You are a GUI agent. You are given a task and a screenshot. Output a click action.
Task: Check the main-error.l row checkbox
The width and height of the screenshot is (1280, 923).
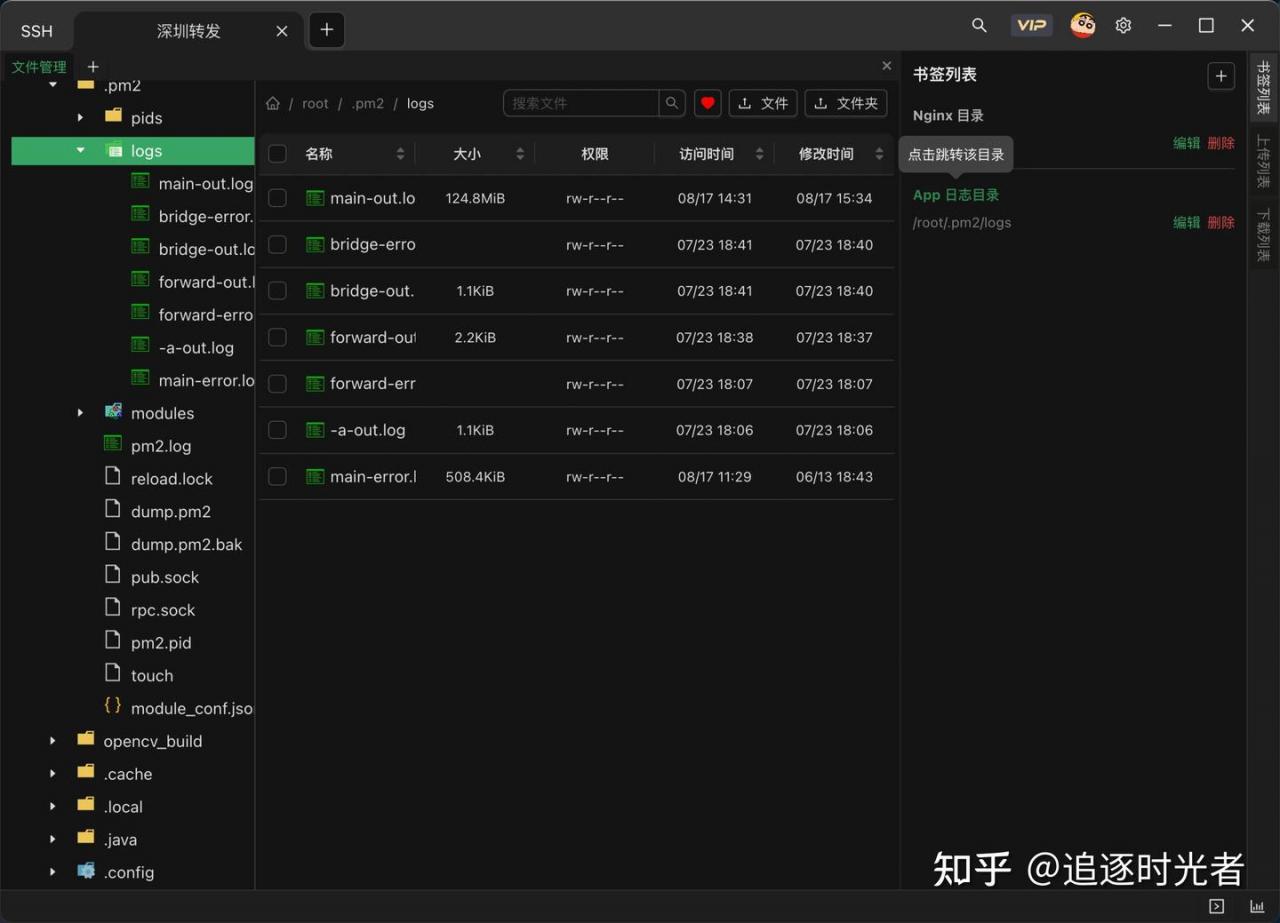tap(277, 476)
